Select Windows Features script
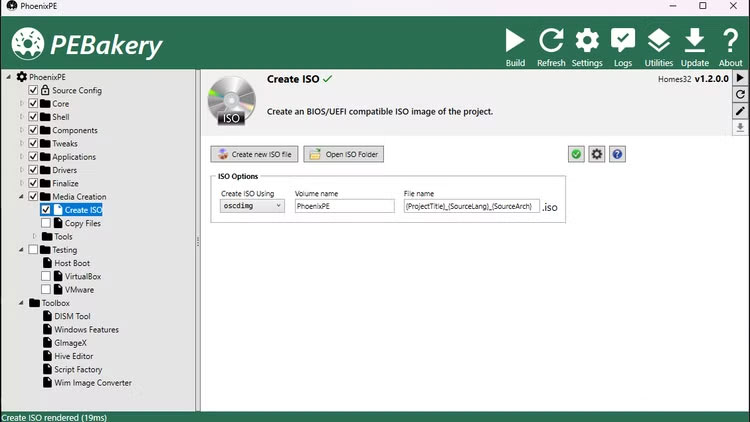 (x=87, y=330)
